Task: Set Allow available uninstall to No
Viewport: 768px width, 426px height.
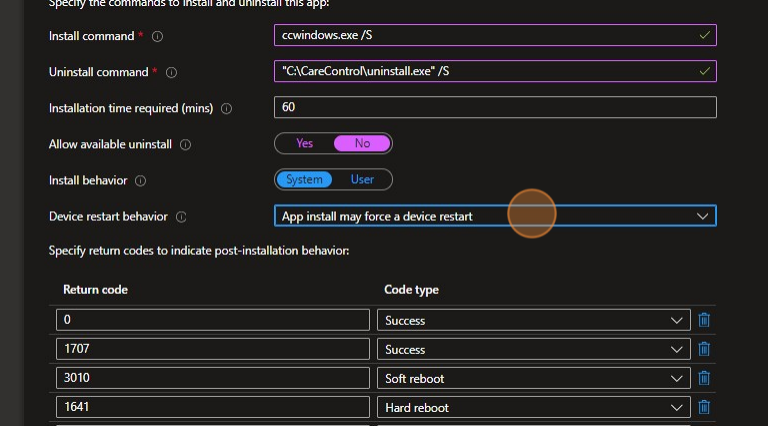Action: (362, 144)
